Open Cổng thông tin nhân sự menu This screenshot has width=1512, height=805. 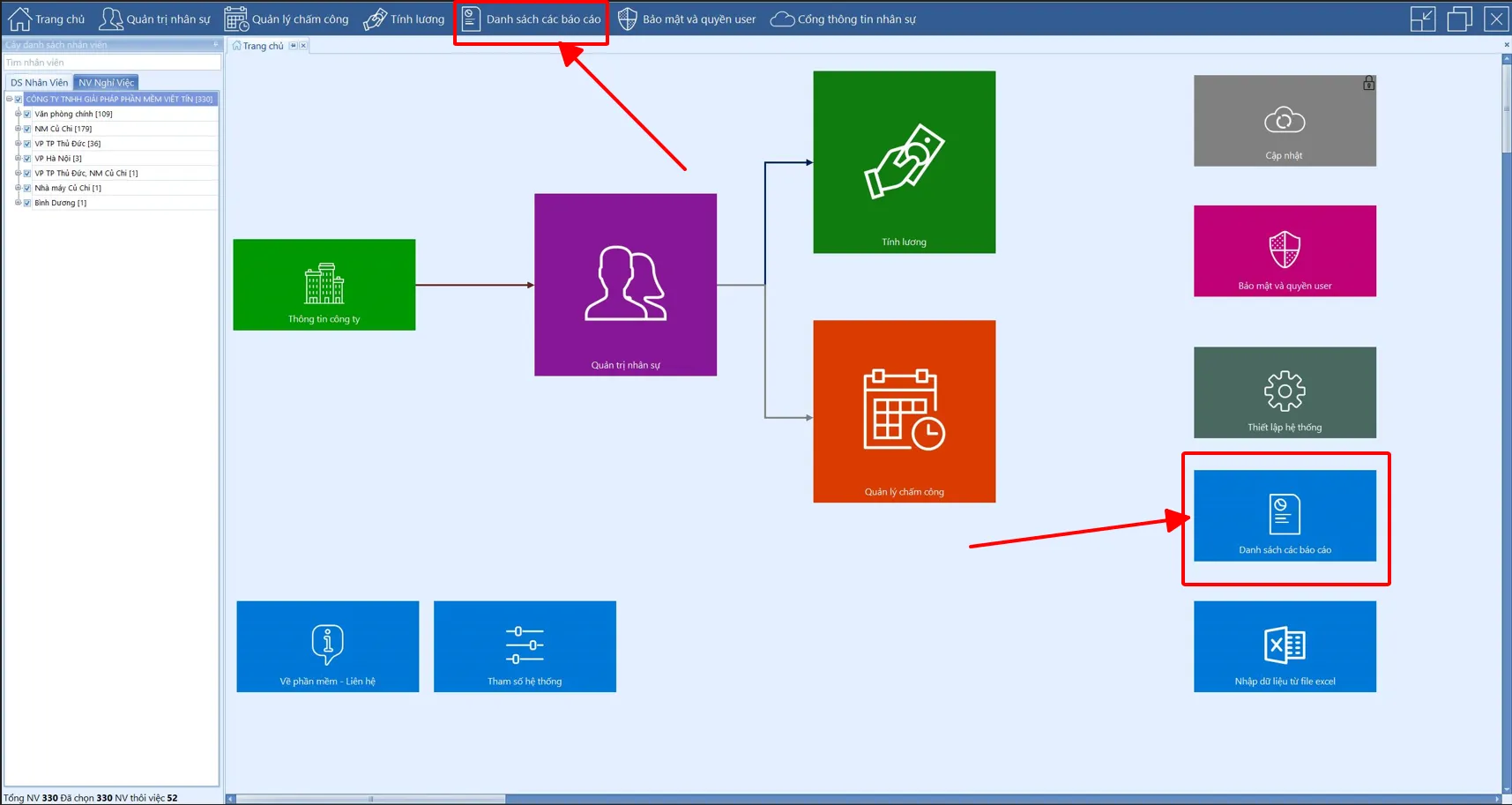click(843, 19)
